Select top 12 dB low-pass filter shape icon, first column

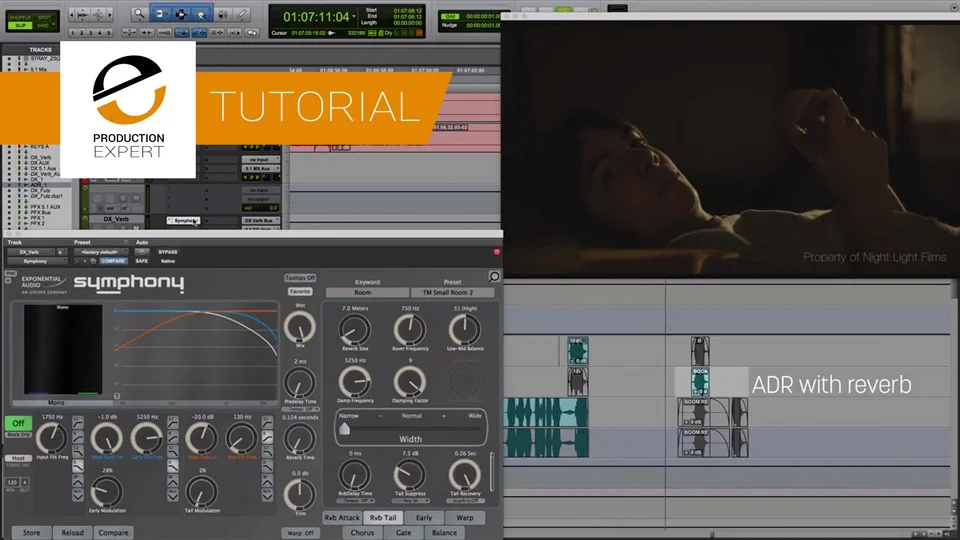78,422
